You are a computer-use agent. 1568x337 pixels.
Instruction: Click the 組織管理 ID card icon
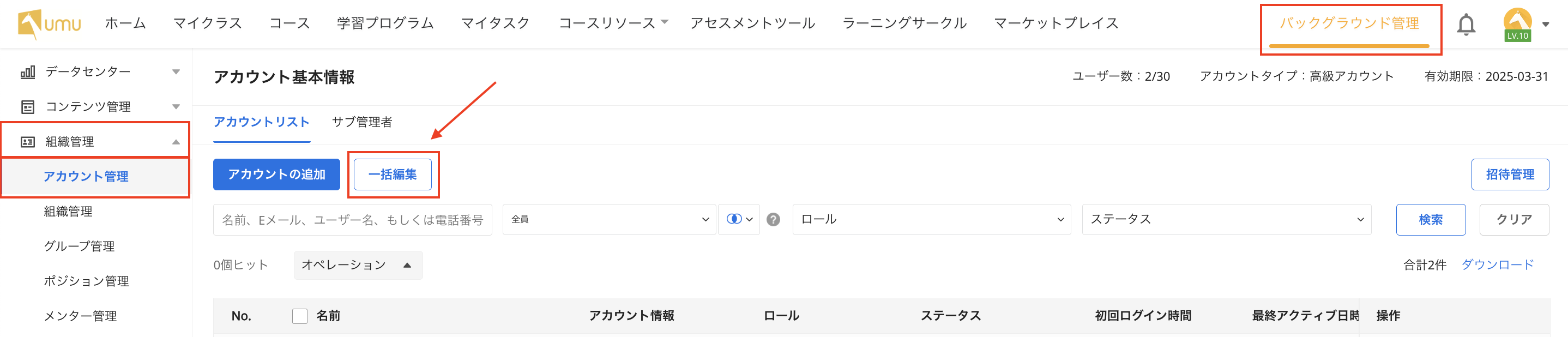click(28, 142)
